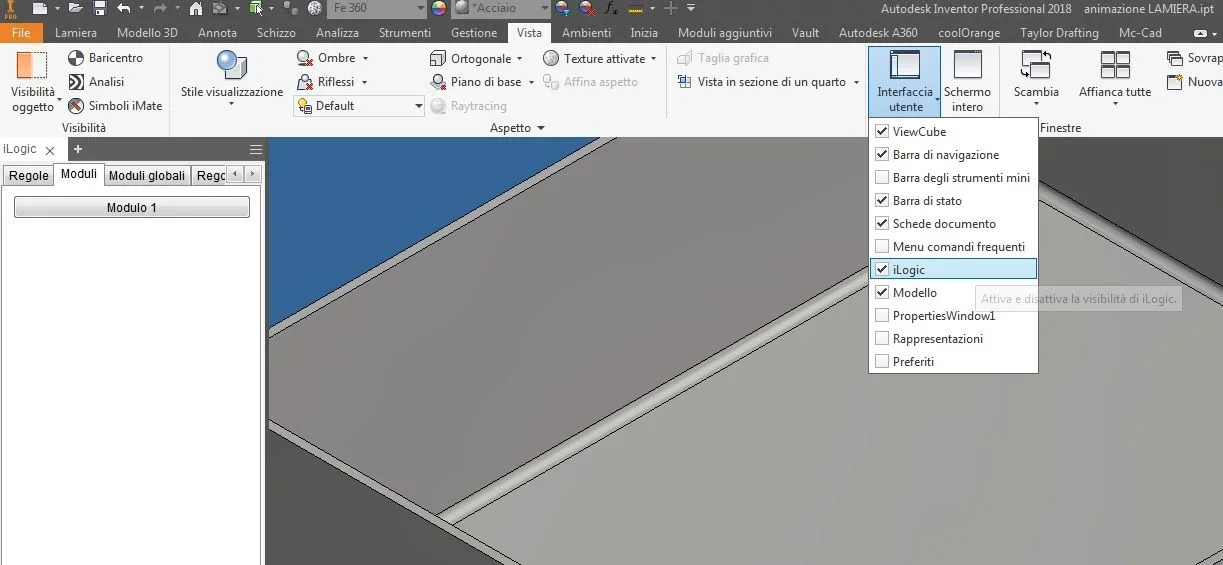Check the Preferiti option
Image resolution: width=1223 pixels, height=565 pixels.
(882, 362)
